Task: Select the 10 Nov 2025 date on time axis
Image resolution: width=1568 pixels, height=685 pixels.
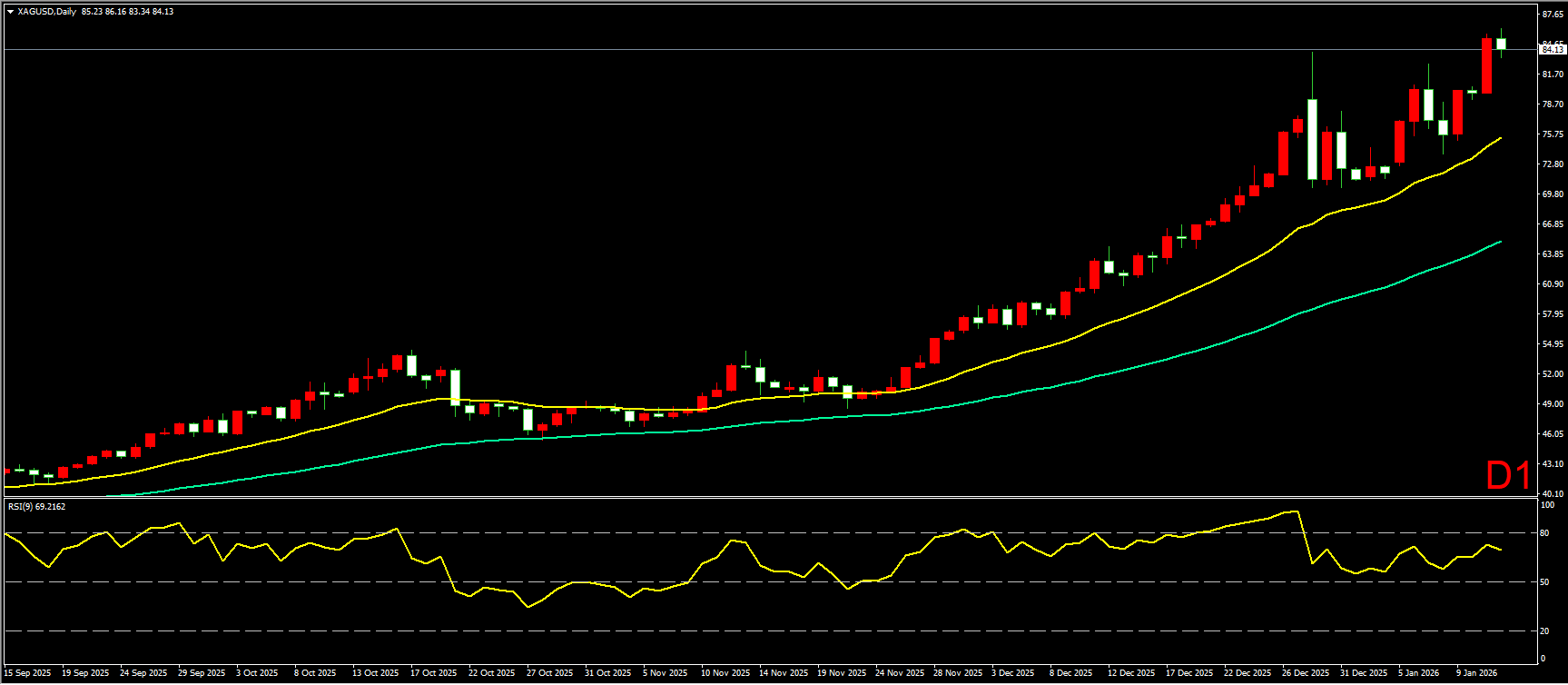Action: click(725, 673)
